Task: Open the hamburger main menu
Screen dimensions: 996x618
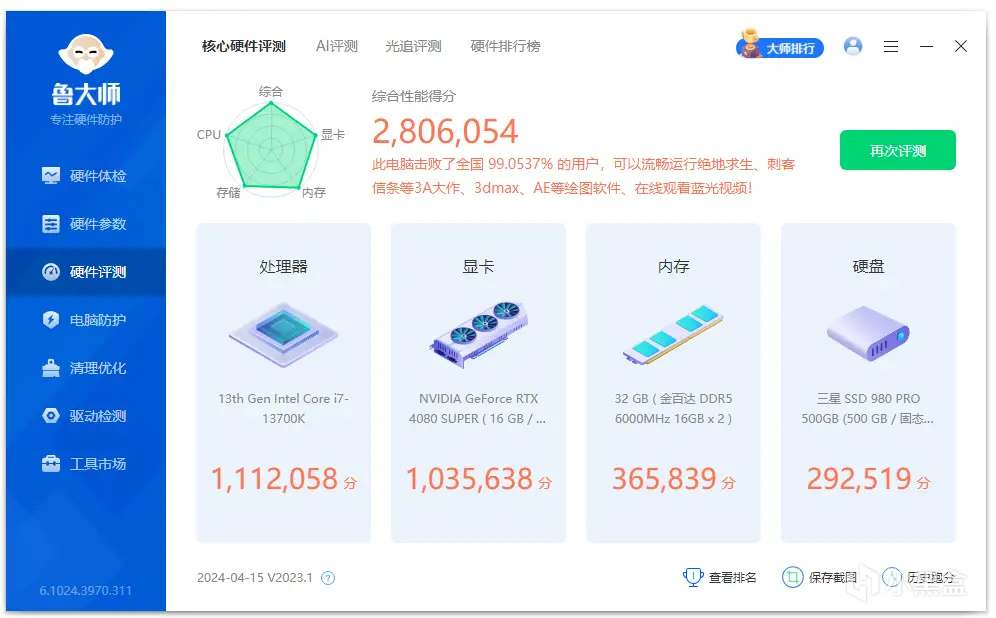Action: click(891, 46)
